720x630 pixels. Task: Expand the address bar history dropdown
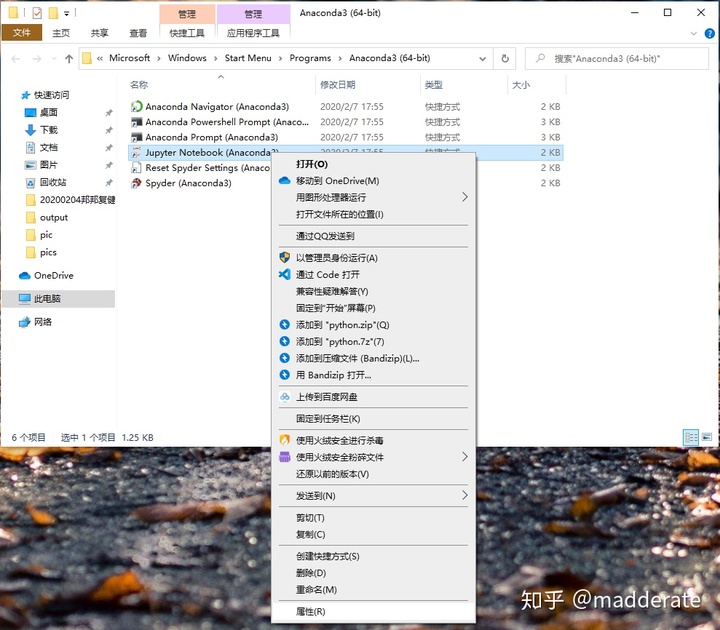483,58
